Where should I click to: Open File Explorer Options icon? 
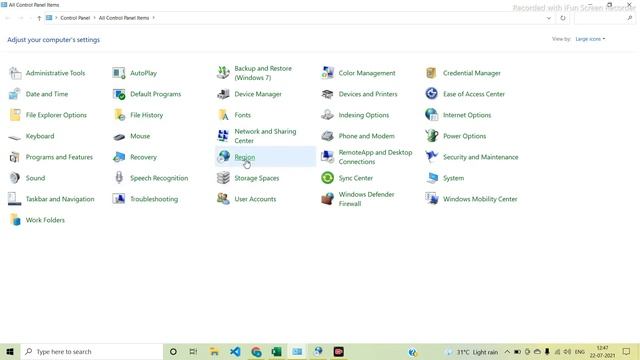[15, 115]
